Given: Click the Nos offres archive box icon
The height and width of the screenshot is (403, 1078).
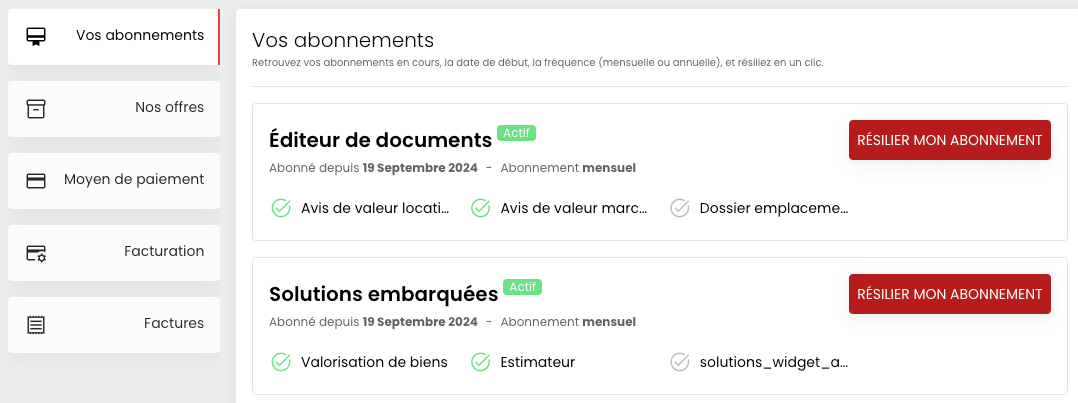Looking at the screenshot, I should tap(36, 109).
